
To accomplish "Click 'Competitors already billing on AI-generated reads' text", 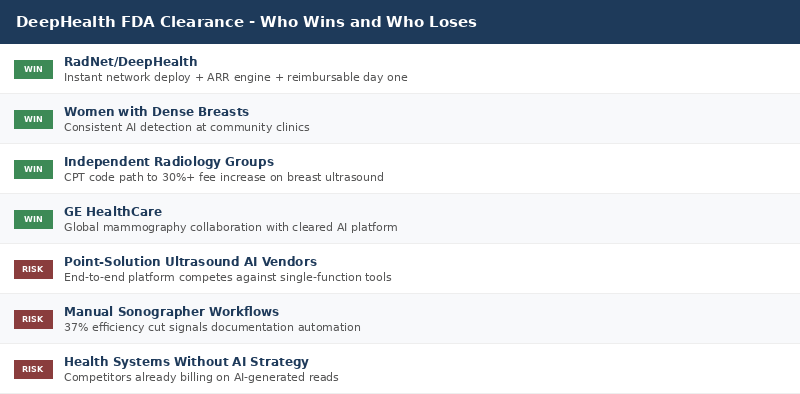I will 201,378.
